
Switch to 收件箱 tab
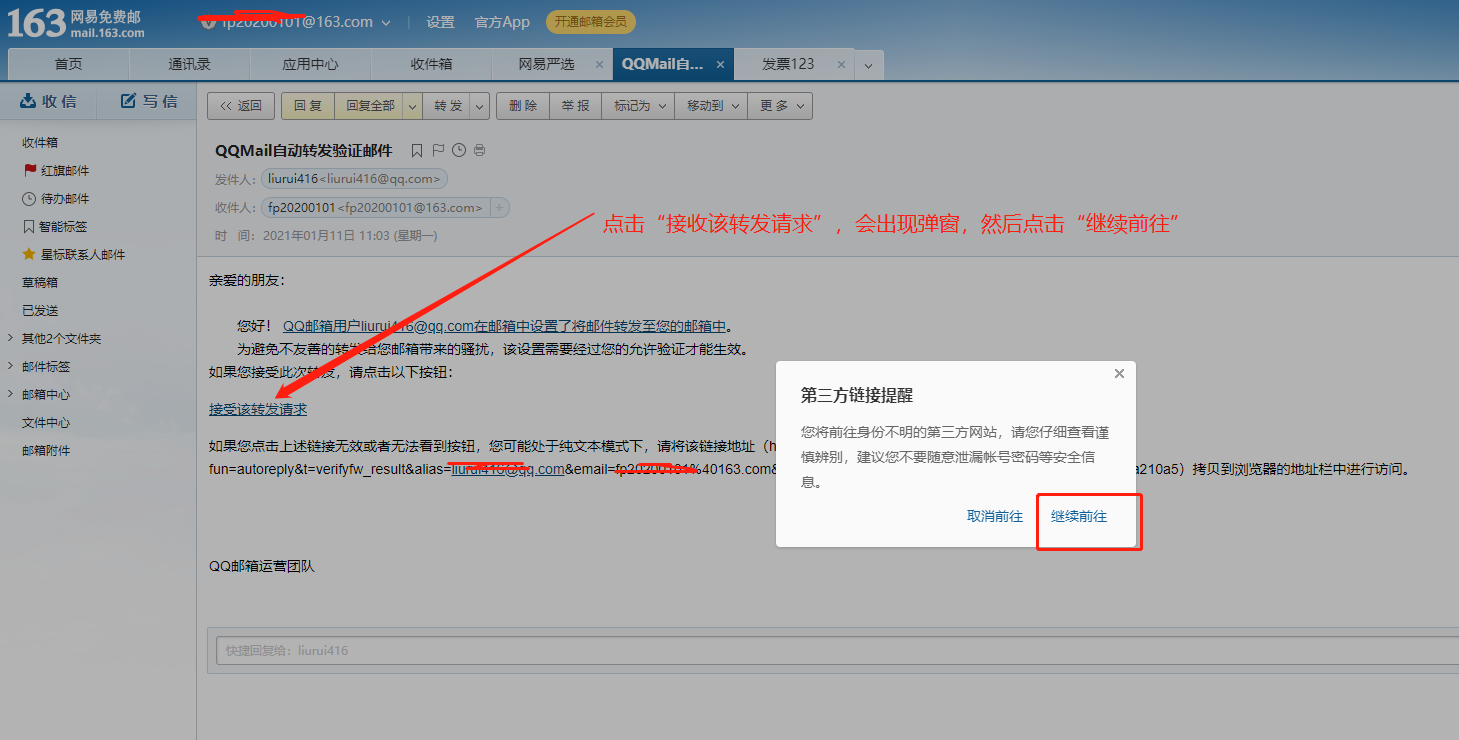coord(431,64)
